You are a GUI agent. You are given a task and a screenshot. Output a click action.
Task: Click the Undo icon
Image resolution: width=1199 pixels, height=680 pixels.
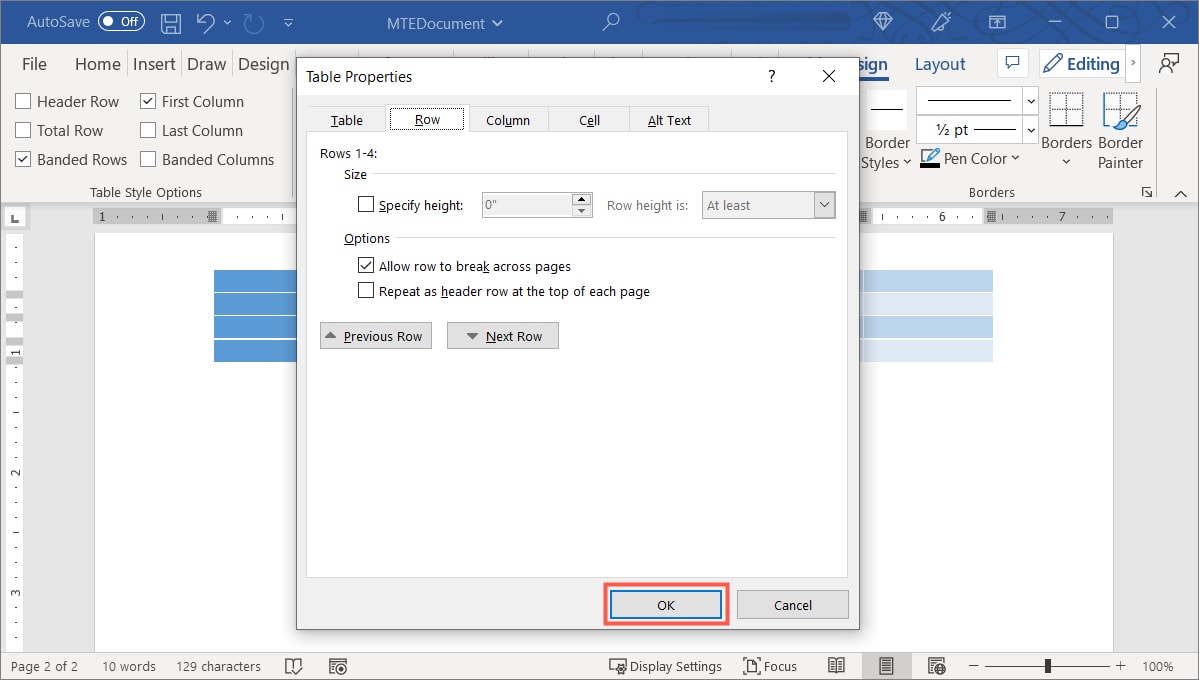pos(207,22)
